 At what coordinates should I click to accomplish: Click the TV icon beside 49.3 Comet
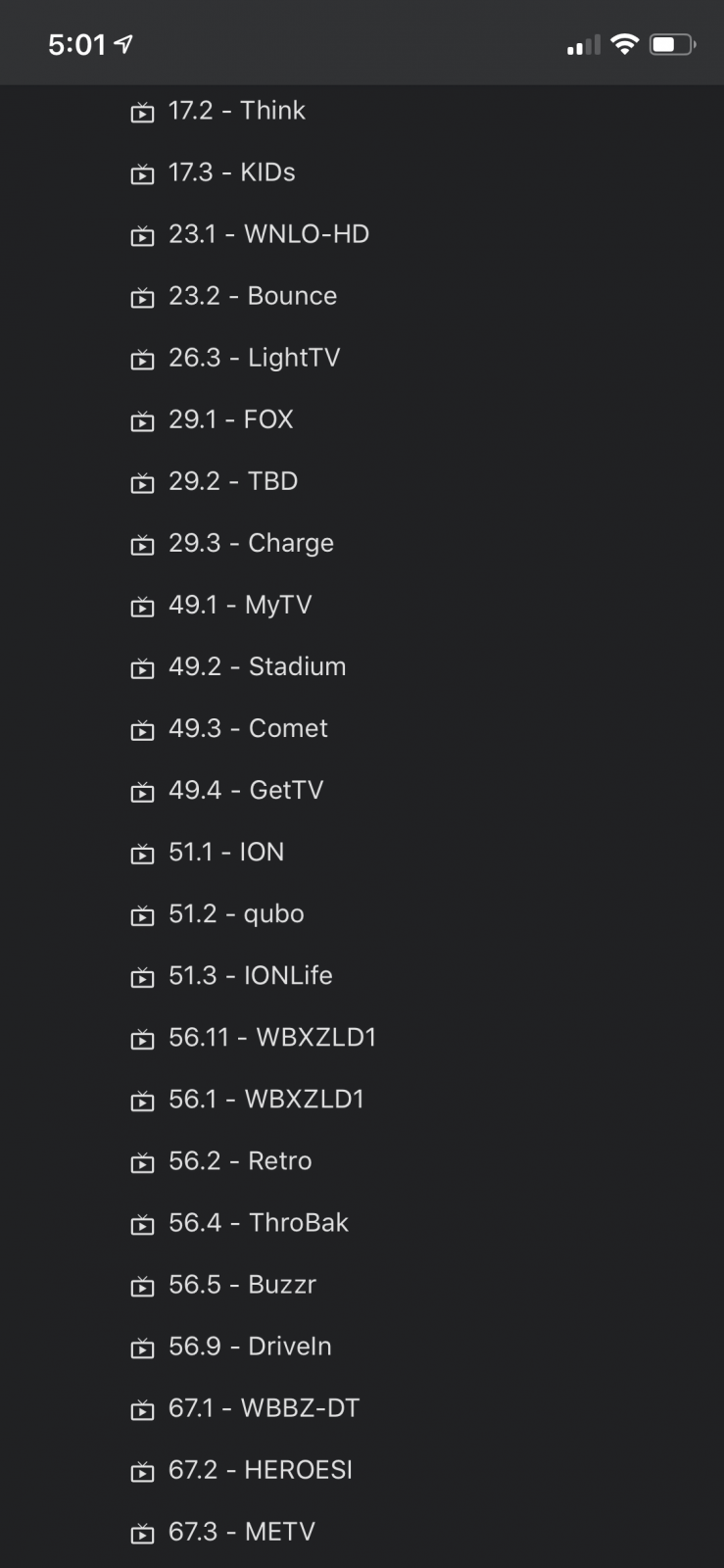[x=143, y=730]
